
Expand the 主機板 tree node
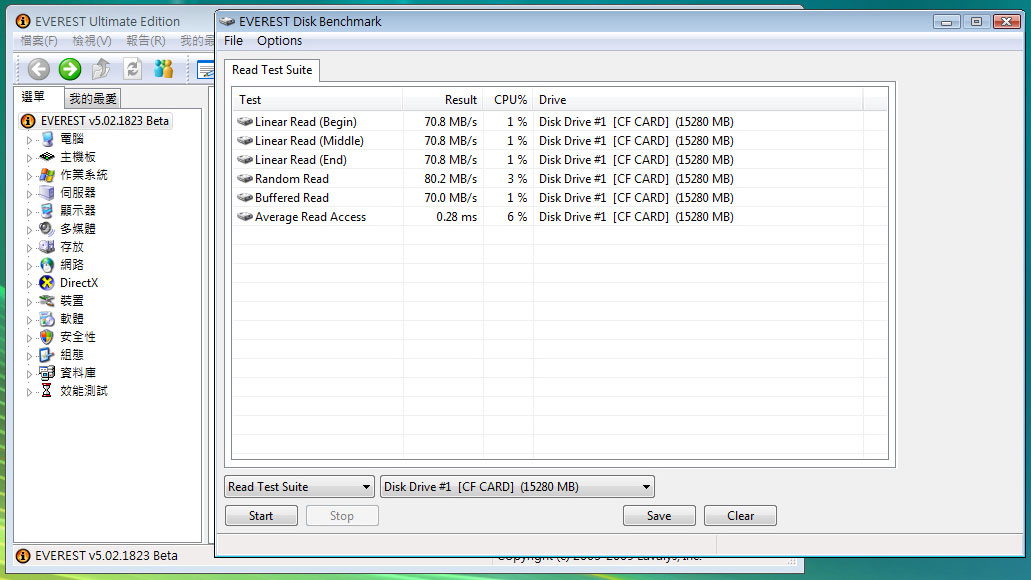tap(29, 158)
